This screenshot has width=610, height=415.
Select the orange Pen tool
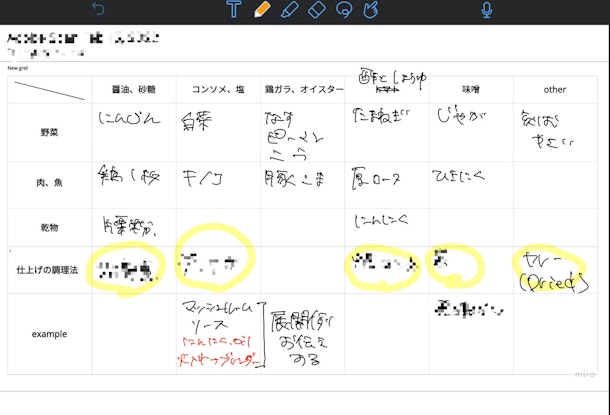pyautogui.click(x=261, y=10)
